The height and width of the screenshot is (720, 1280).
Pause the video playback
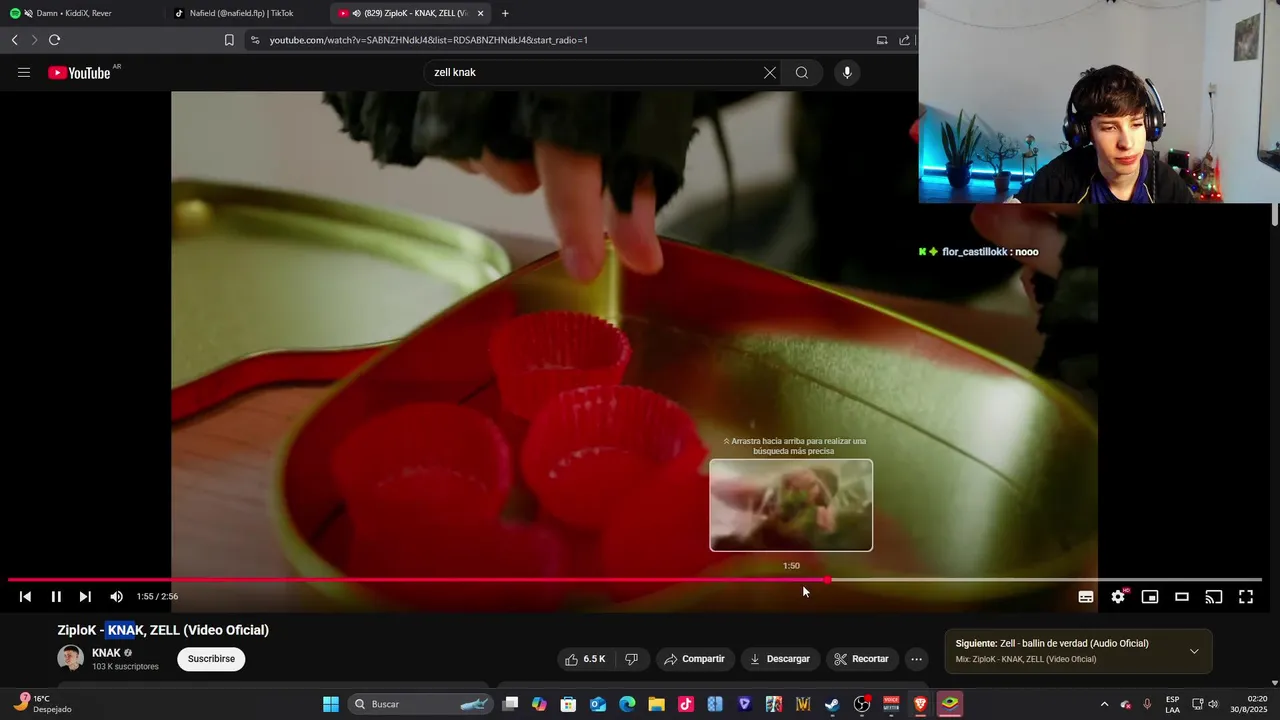[56, 597]
